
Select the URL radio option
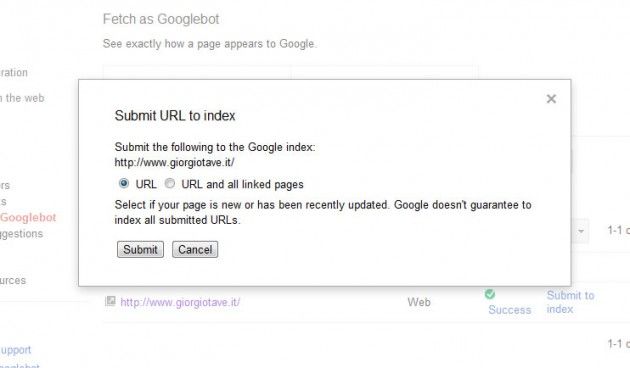[124, 184]
